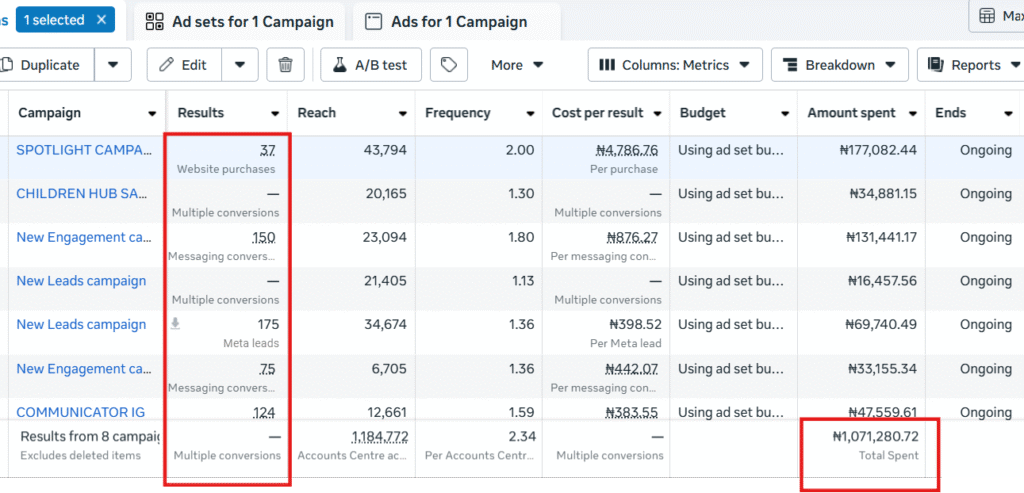Viewport: 1024px width, 493px height.
Task: Click the Duplicate button
Action: click(x=45, y=65)
